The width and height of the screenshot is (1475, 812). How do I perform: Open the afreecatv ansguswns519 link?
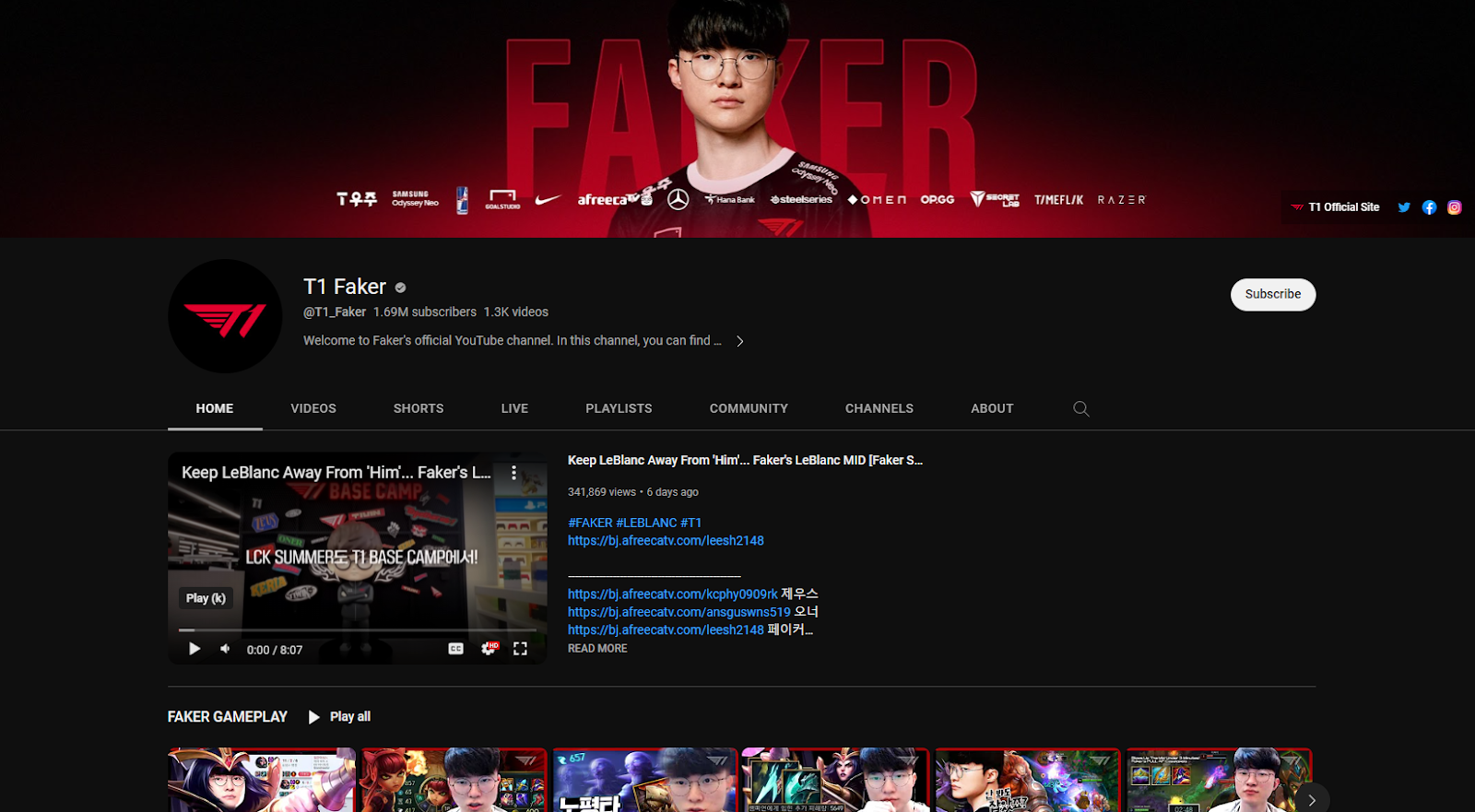pos(679,612)
